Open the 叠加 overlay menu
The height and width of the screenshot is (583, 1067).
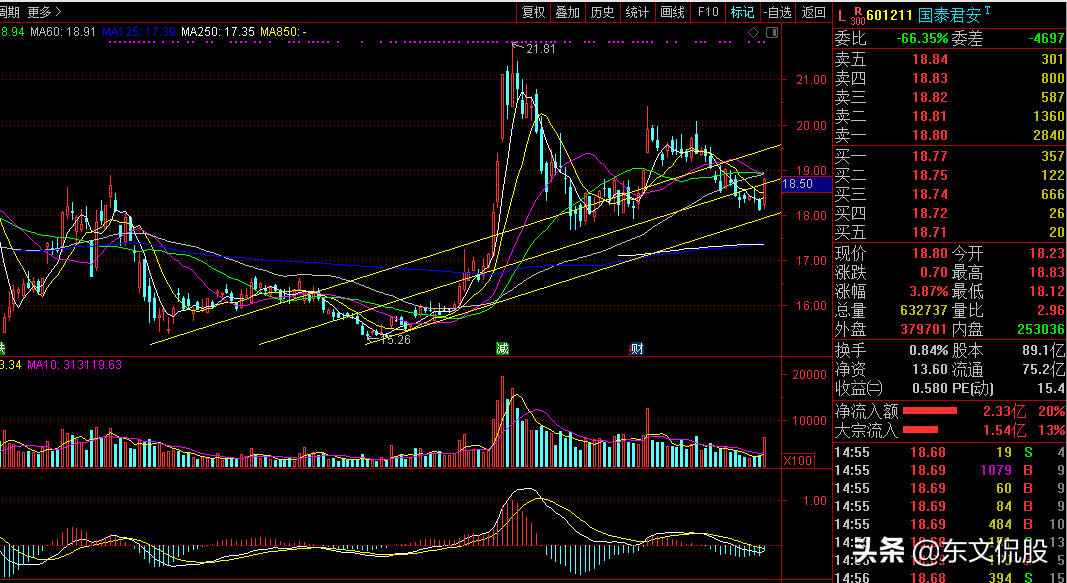(x=568, y=12)
